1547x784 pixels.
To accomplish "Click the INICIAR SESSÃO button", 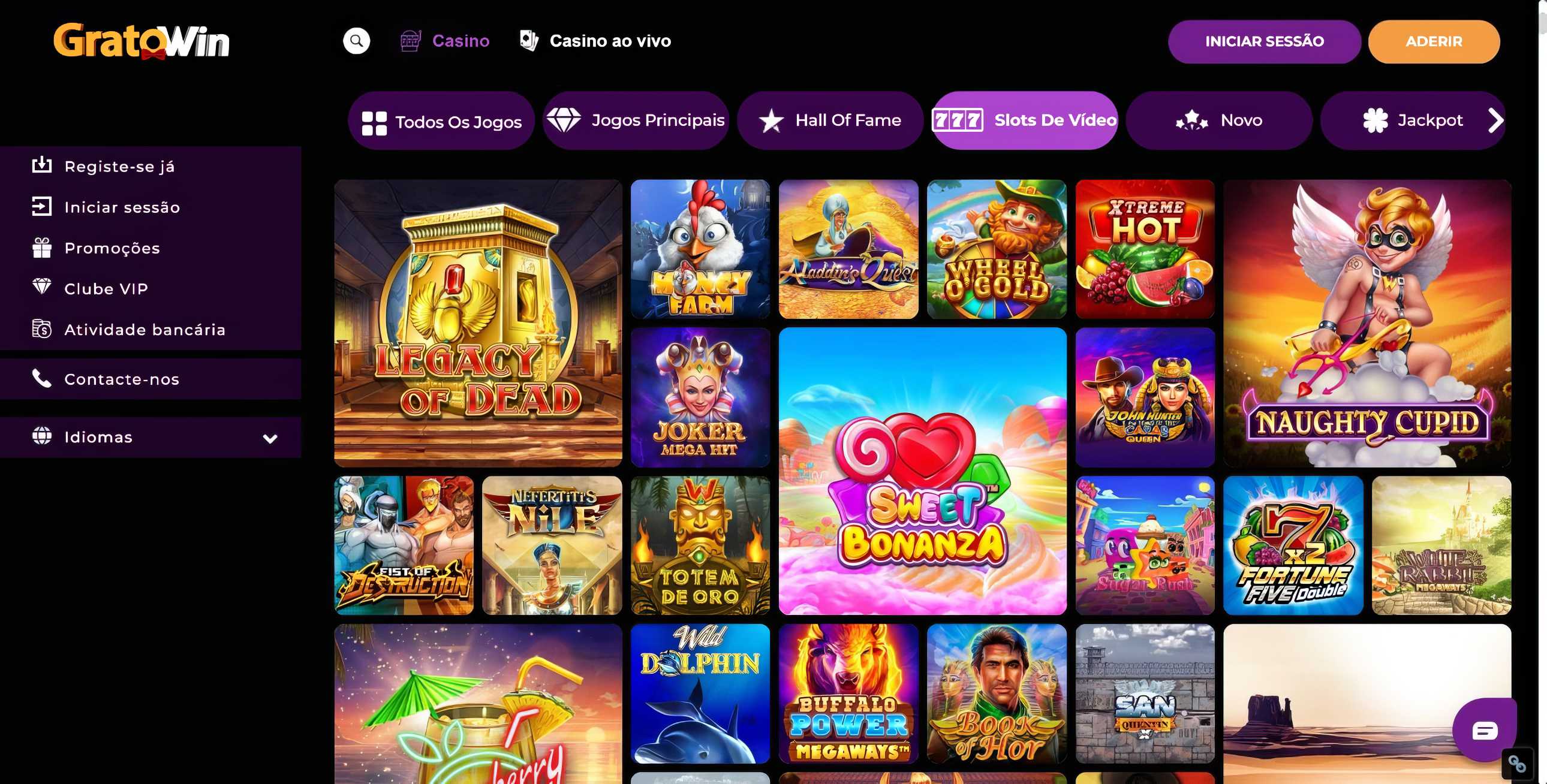I will (1264, 41).
